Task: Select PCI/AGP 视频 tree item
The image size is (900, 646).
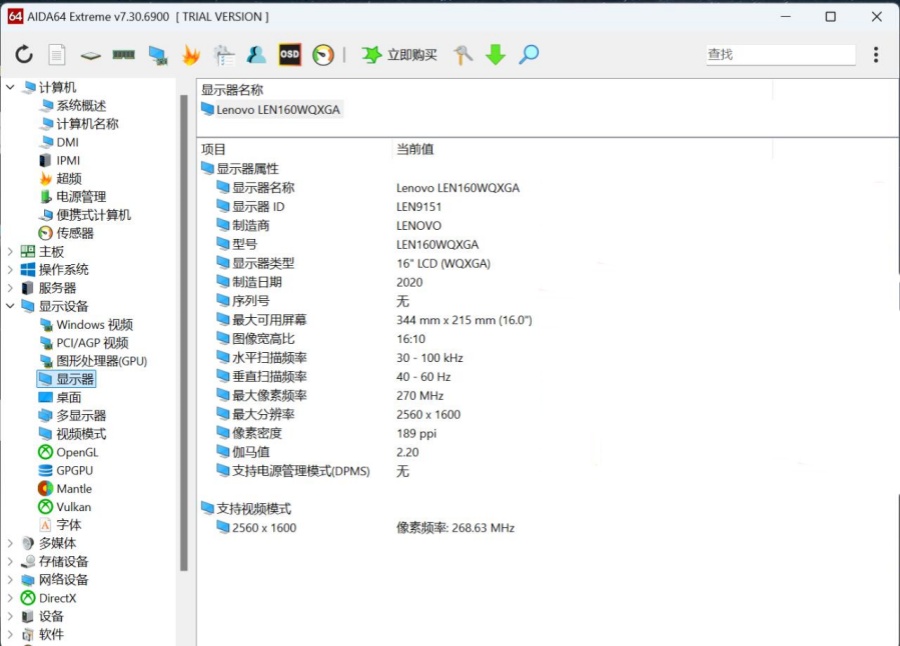Action: 84,343
